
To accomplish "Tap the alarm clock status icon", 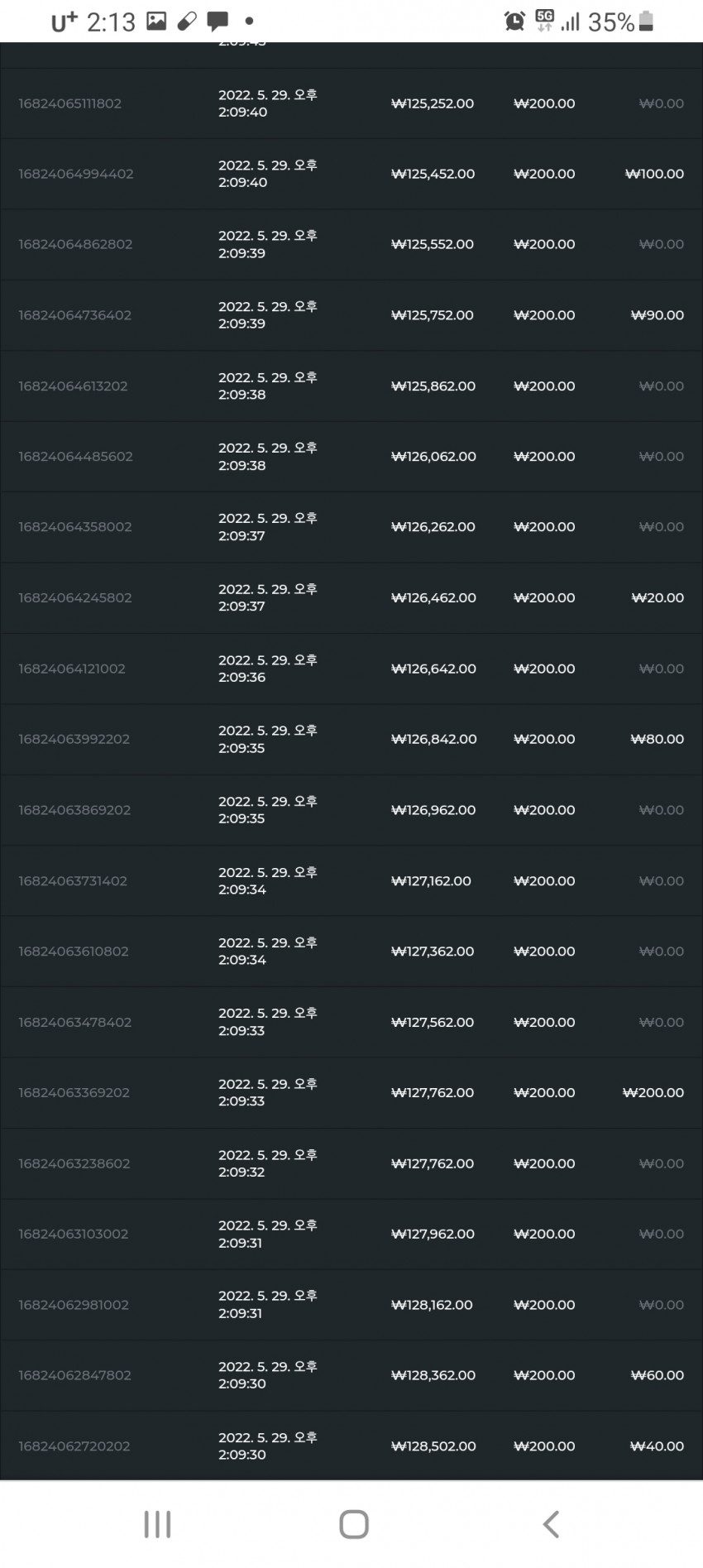I will [514, 22].
